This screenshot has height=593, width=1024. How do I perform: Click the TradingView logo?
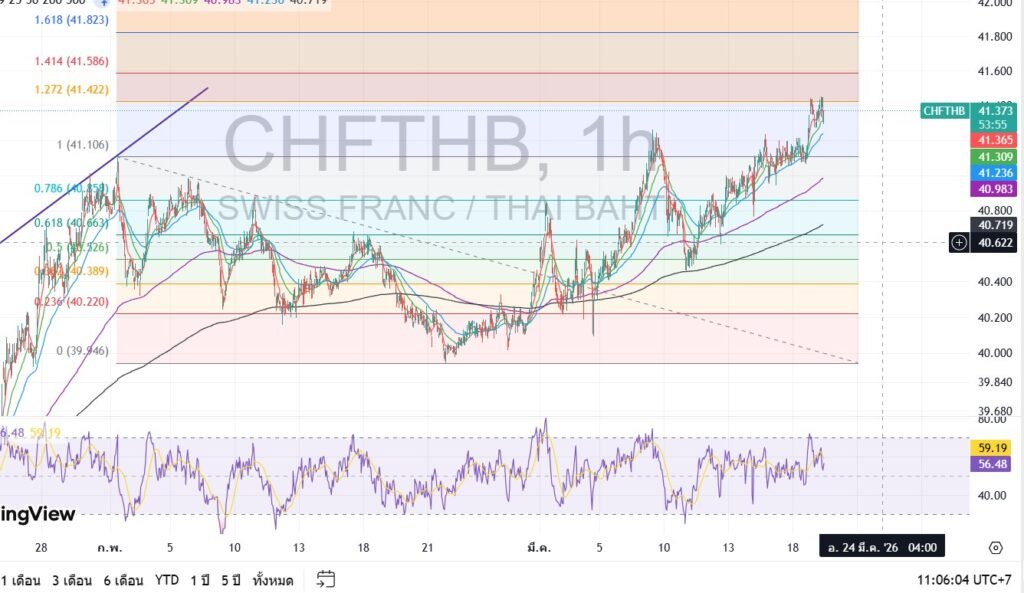pyautogui.click(x=38, y=514)
